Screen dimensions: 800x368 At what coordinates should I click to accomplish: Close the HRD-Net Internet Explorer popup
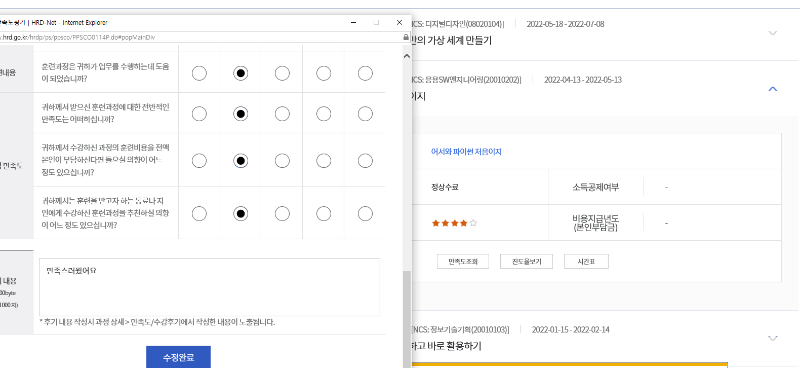399,23
